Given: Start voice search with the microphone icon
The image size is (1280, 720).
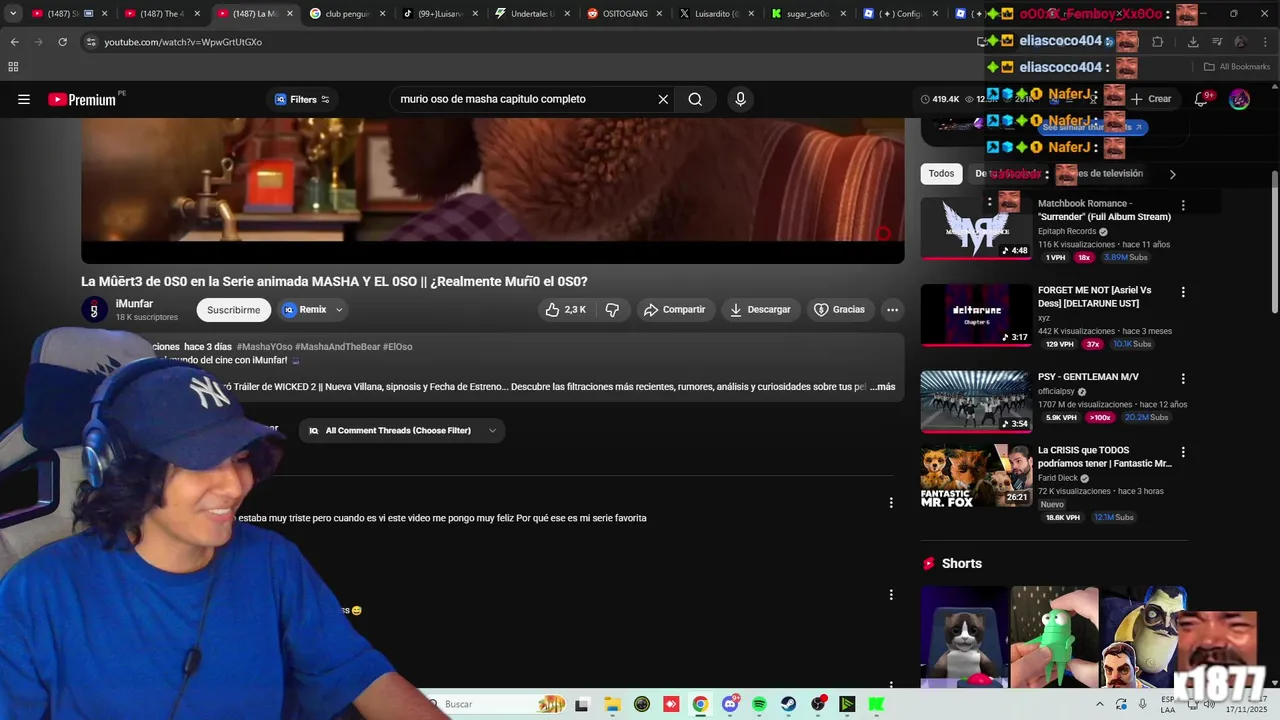Looking at the screenshot, I should point(740,99).
